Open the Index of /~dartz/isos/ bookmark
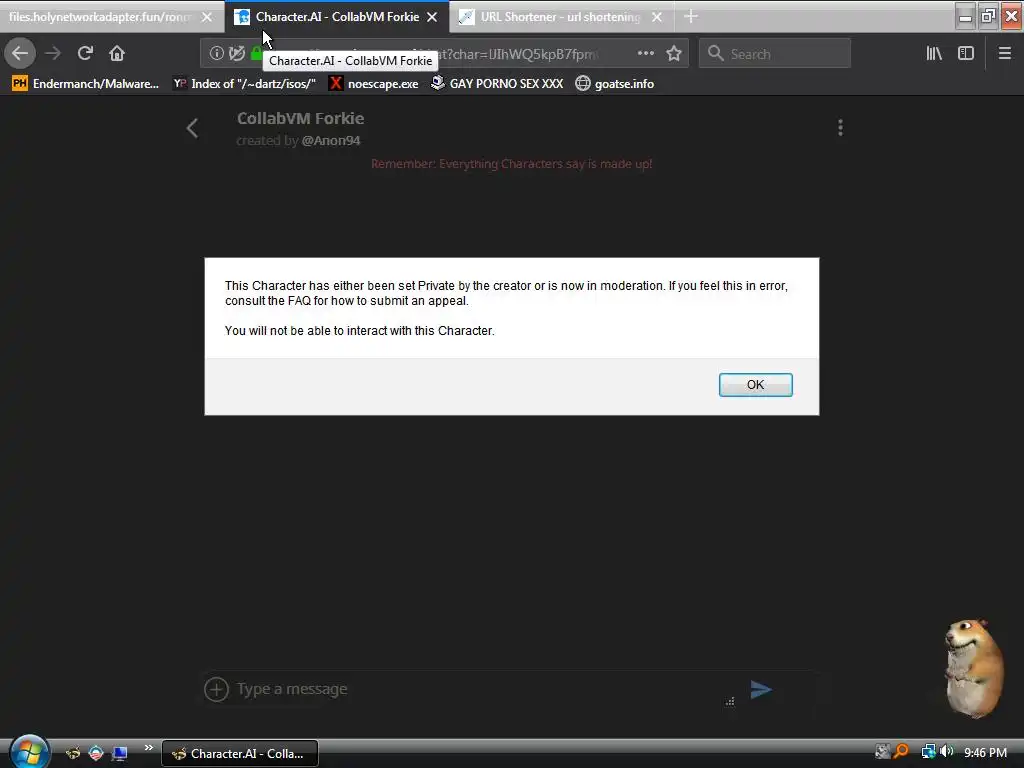Screen dimensions: 1024x768 pos(244,84)
